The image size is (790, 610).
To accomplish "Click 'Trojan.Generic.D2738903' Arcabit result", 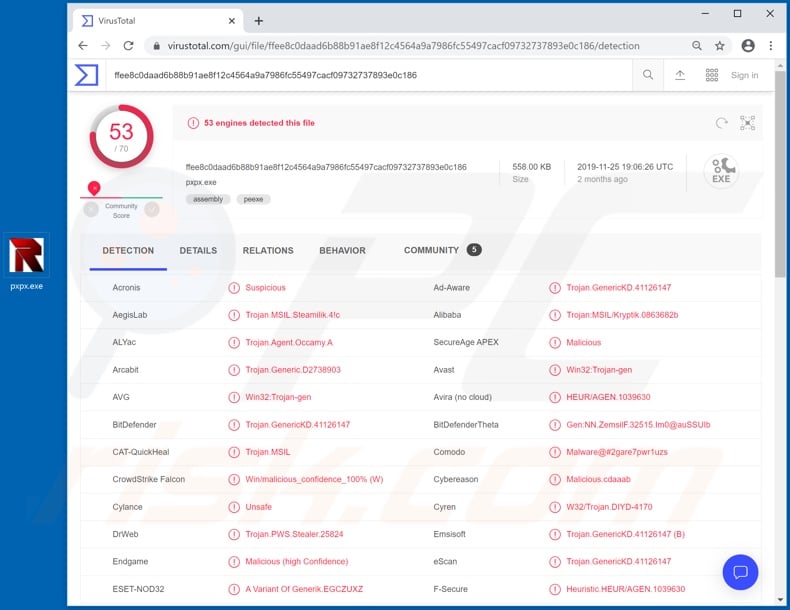I will point(293,370).
